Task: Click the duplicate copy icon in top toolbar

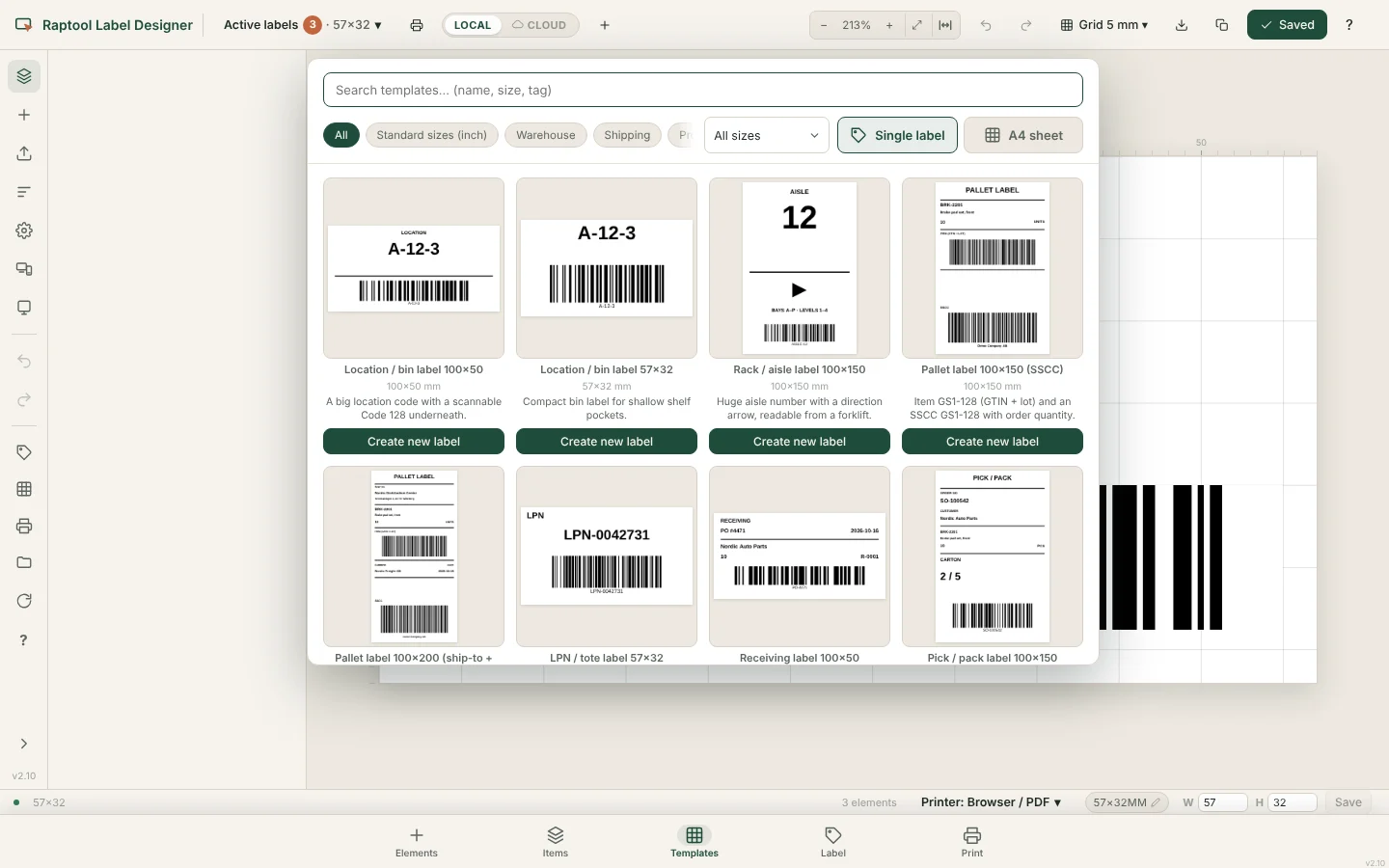Action: tap(1222, 25)
